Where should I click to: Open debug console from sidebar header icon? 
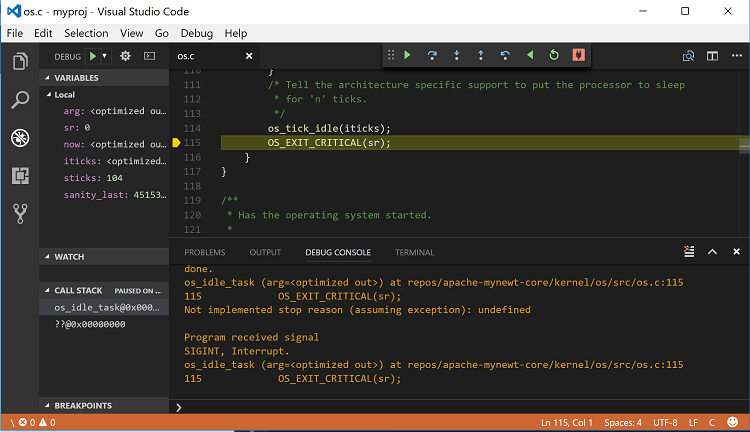(x=150, y=56)
